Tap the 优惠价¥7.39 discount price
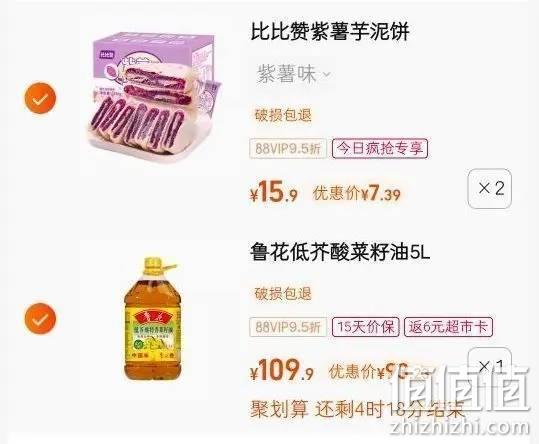 point(356,193)
